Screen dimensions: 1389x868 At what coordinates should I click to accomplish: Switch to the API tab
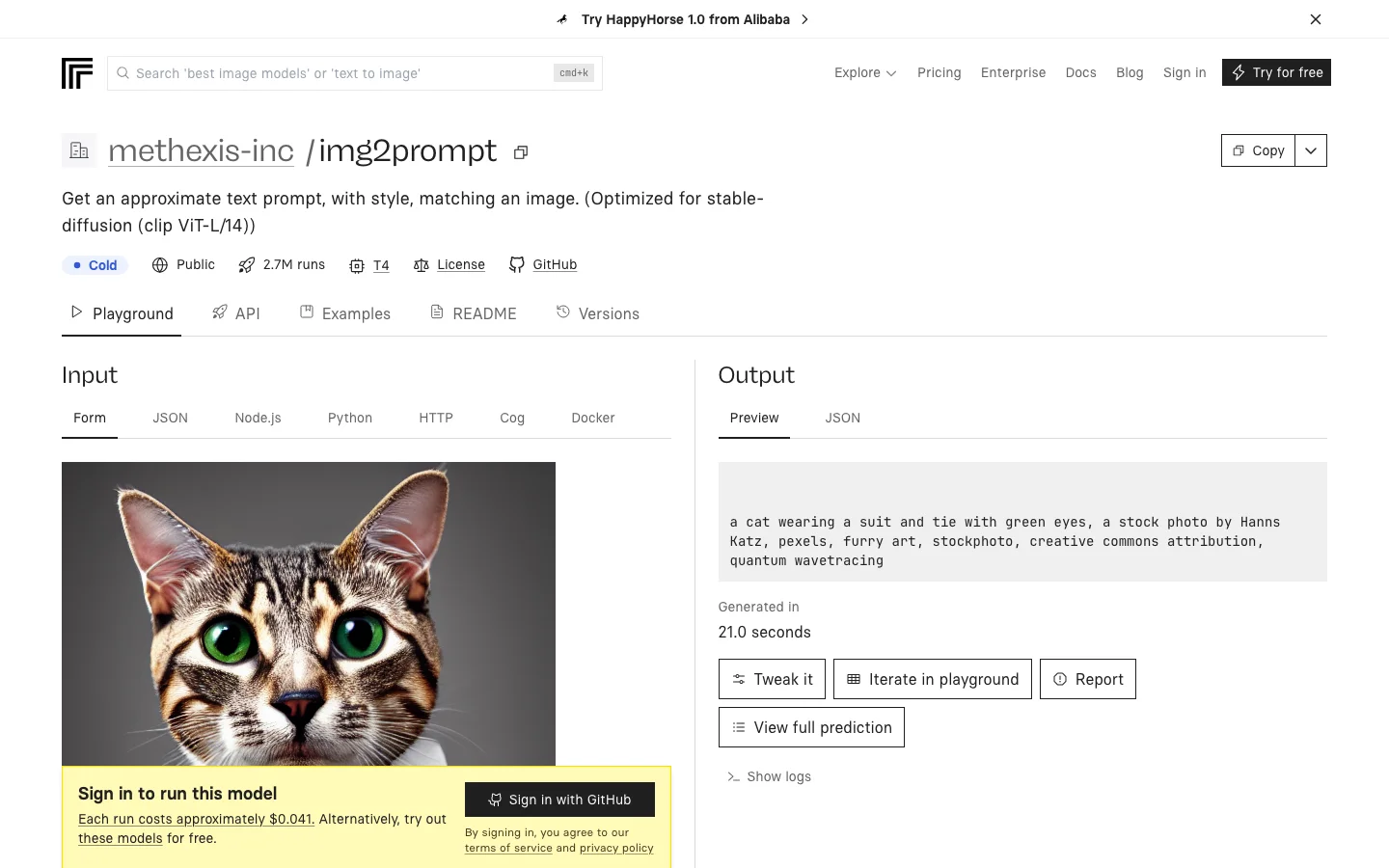[x=236, y=313]
